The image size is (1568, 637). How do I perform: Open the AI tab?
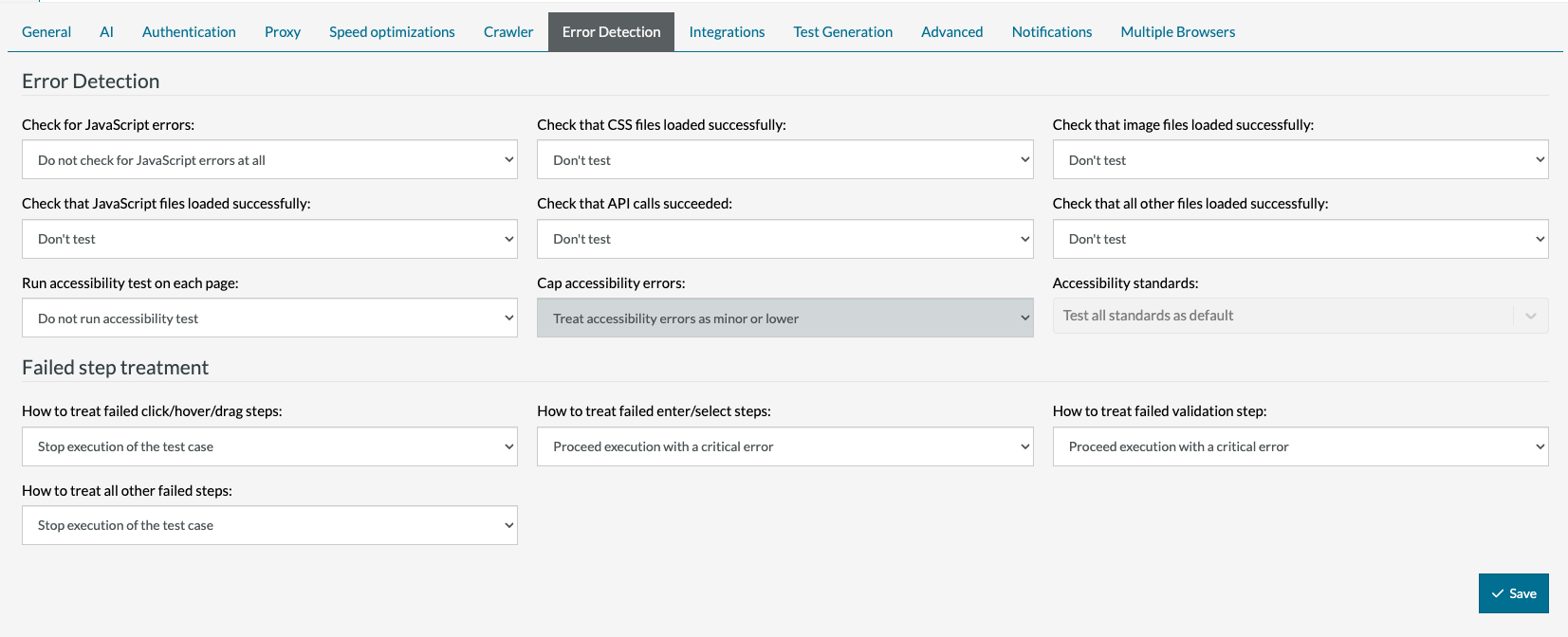(x=106, y=32)
